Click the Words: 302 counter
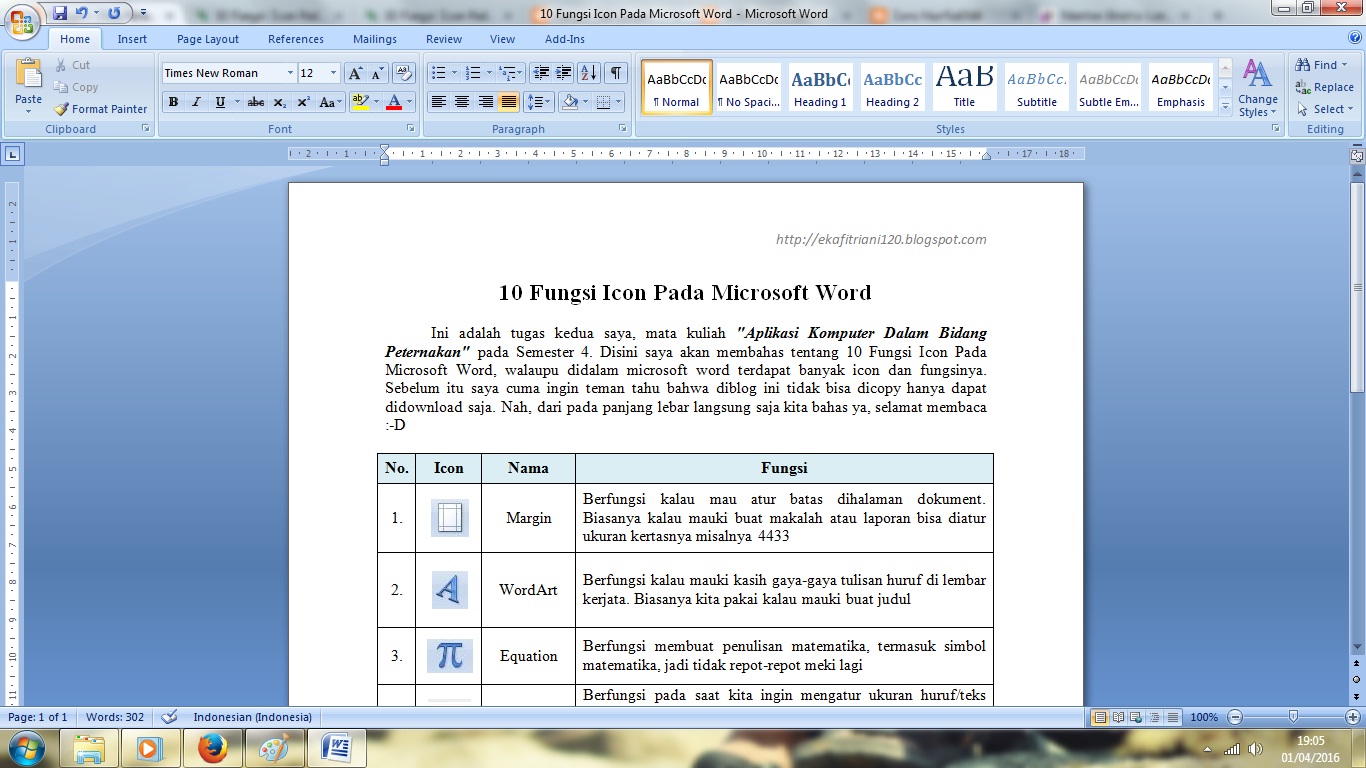 pos(115,717)
